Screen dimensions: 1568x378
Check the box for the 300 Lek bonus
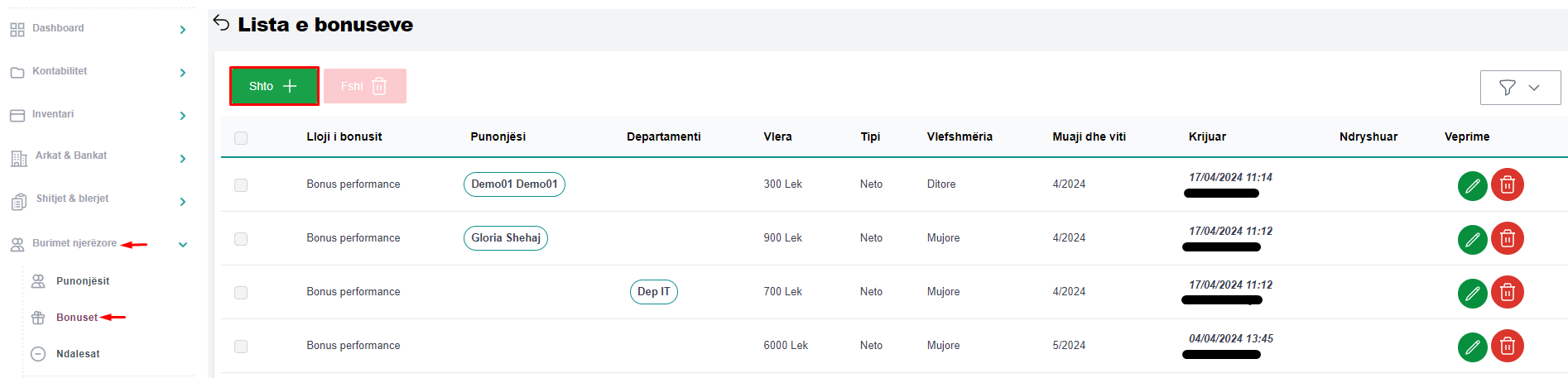241,185
